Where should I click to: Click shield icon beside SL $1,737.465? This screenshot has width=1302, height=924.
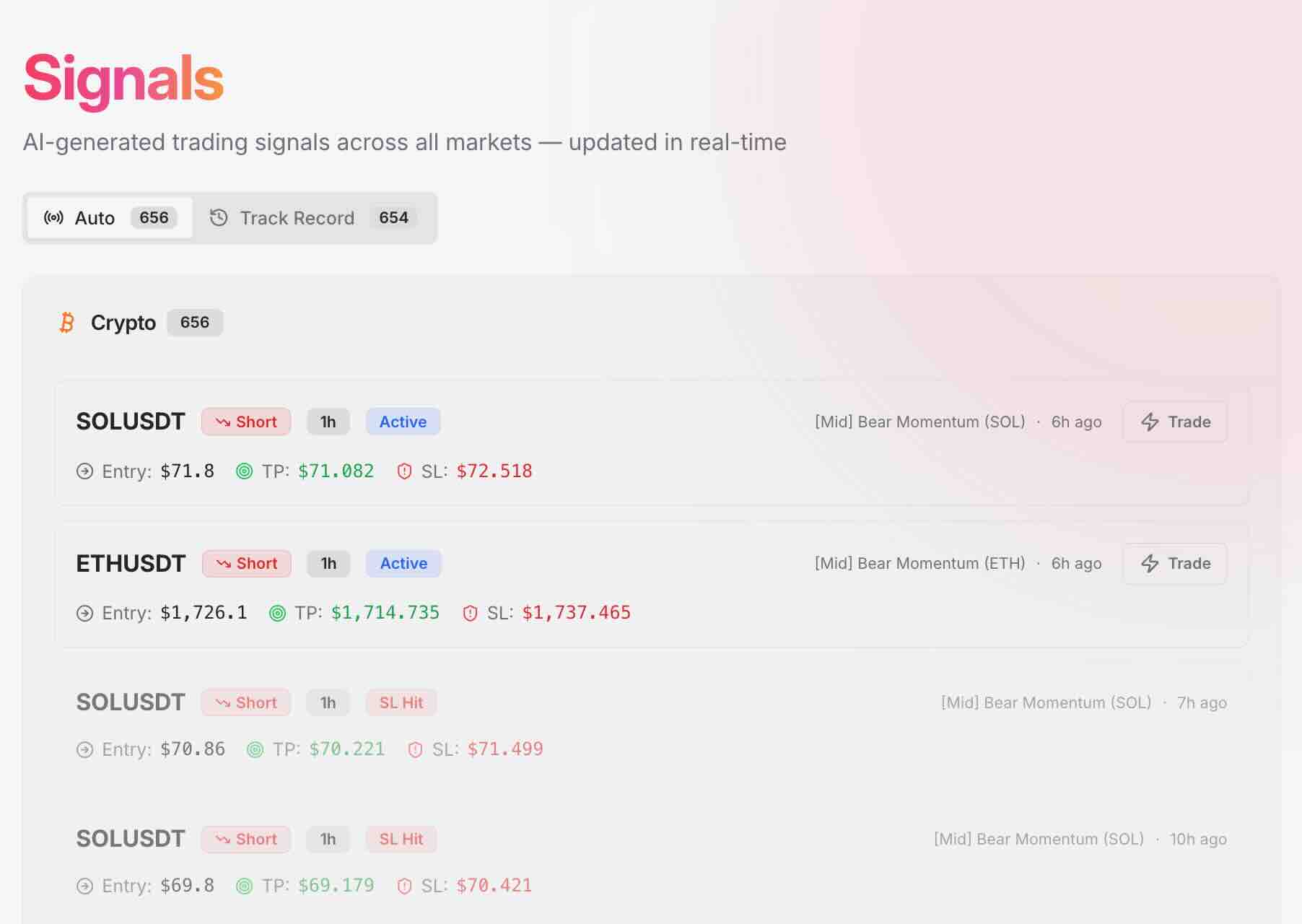[471, 614]
